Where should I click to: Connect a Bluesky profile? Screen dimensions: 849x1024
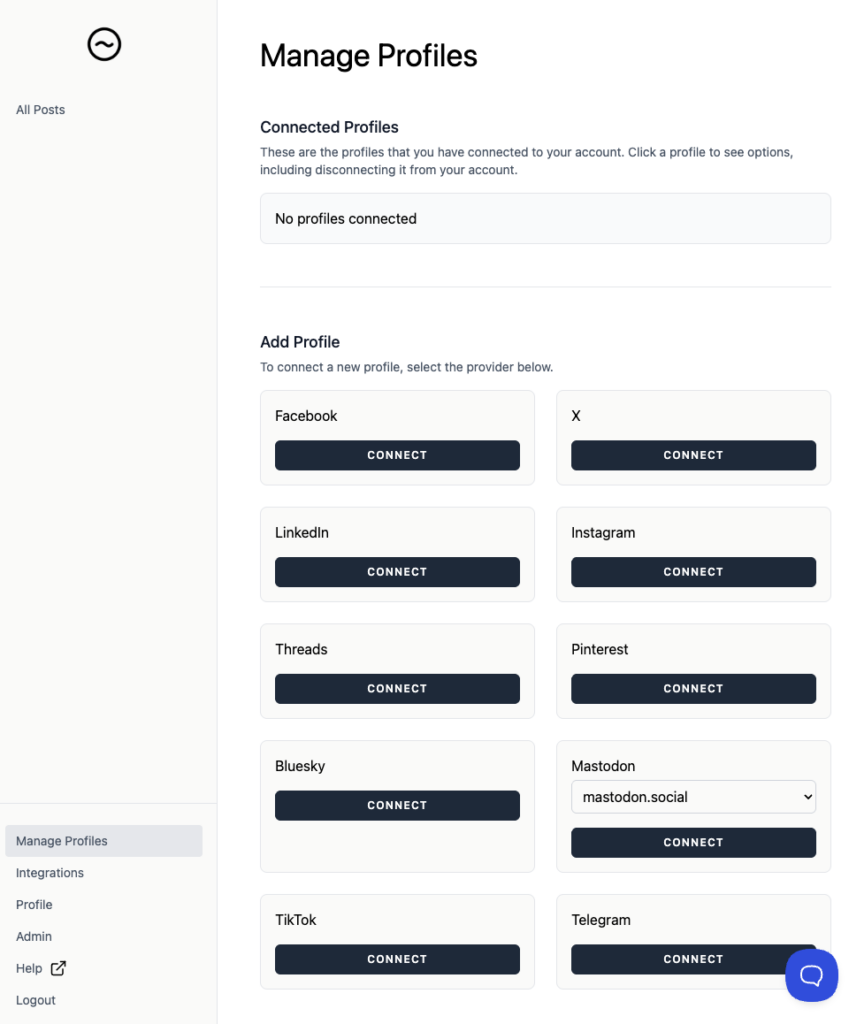click(x=397, y=805)
